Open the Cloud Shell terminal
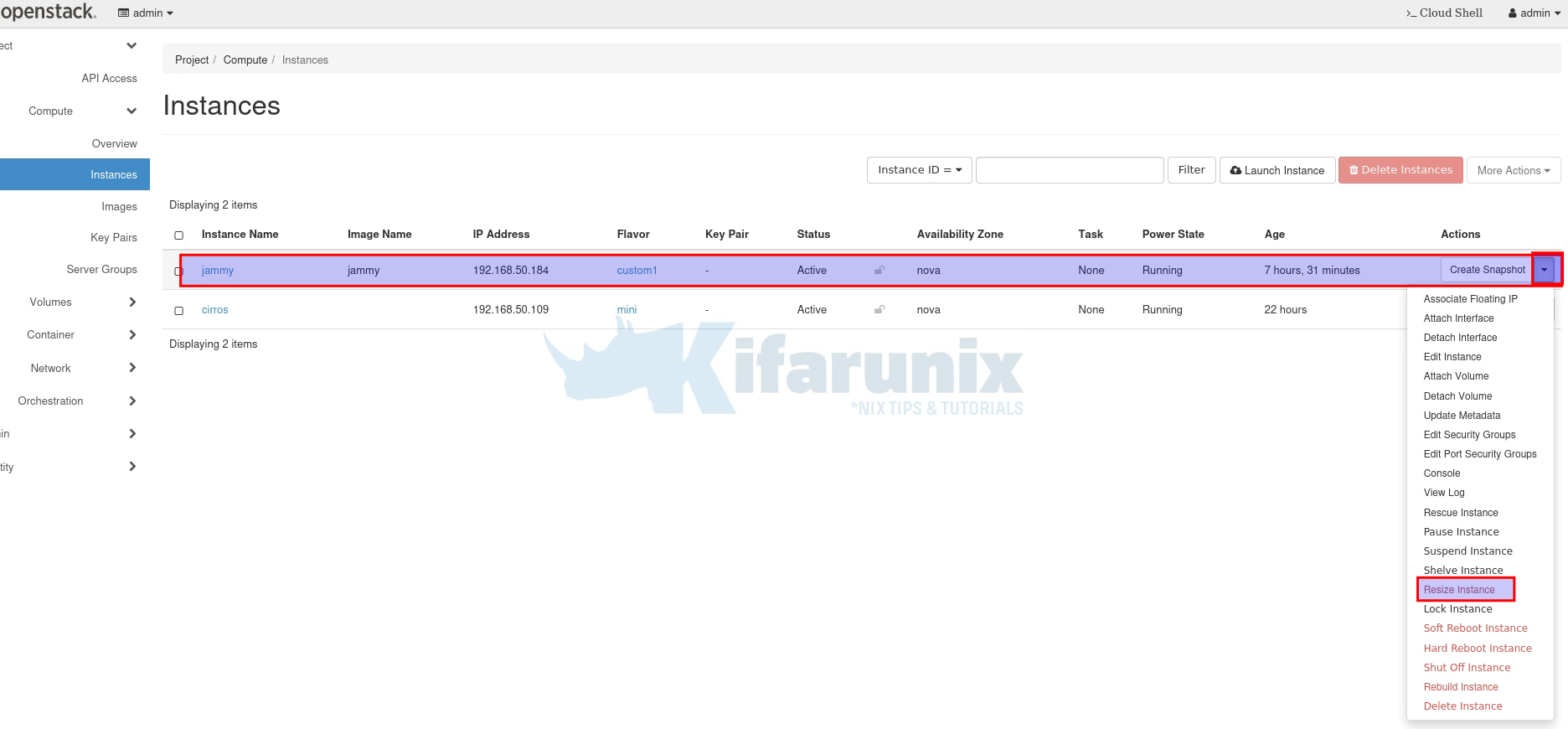Image resolution: width=1568 pixels, height=729 pixels. click(1444, 13)
